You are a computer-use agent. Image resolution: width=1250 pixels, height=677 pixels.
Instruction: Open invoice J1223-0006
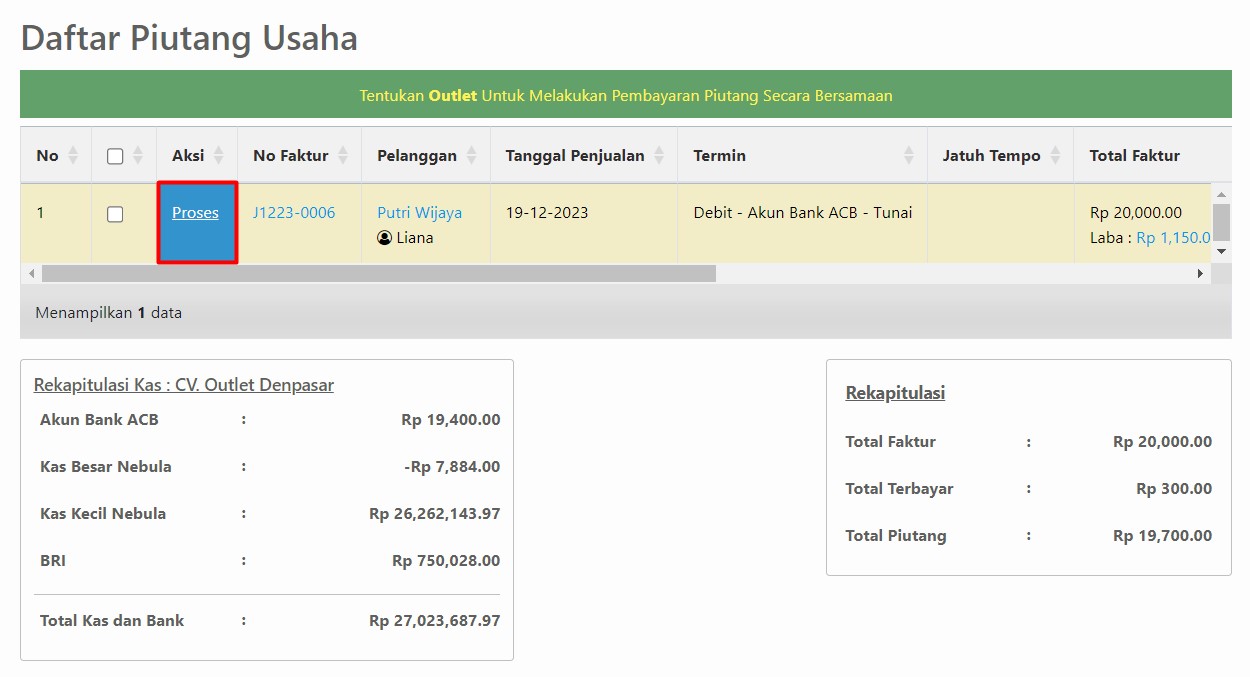294,213
